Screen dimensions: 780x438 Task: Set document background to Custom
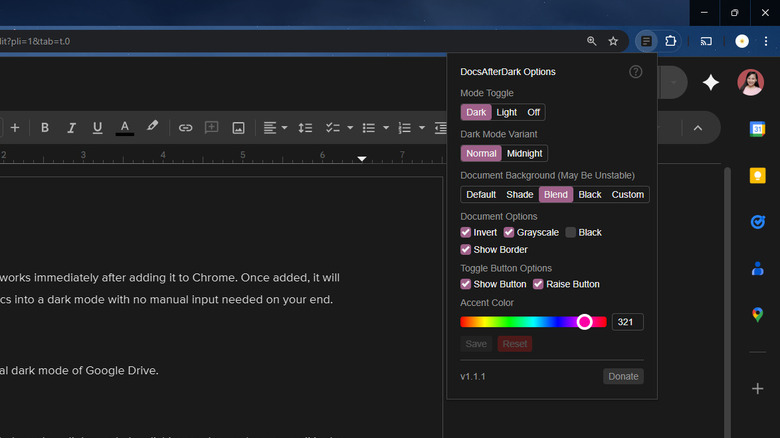click(627, 194)
